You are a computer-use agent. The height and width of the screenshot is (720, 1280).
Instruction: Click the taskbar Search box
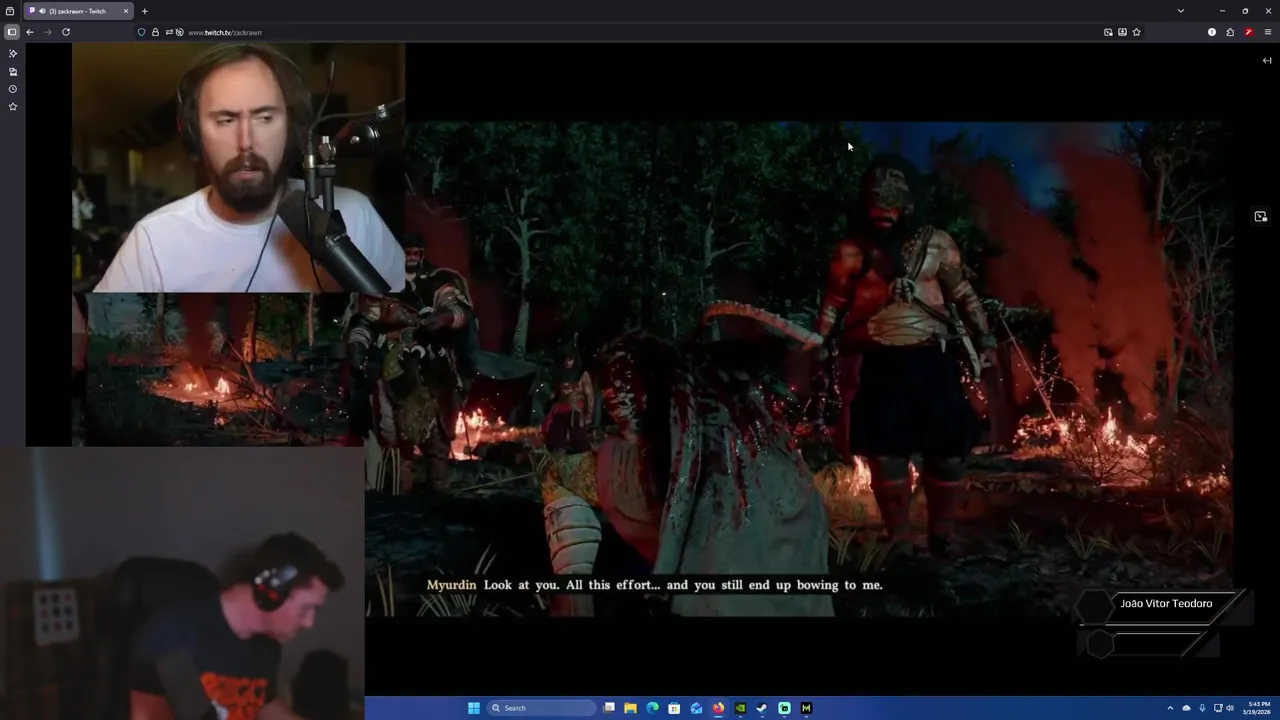(x=539, y=708)
